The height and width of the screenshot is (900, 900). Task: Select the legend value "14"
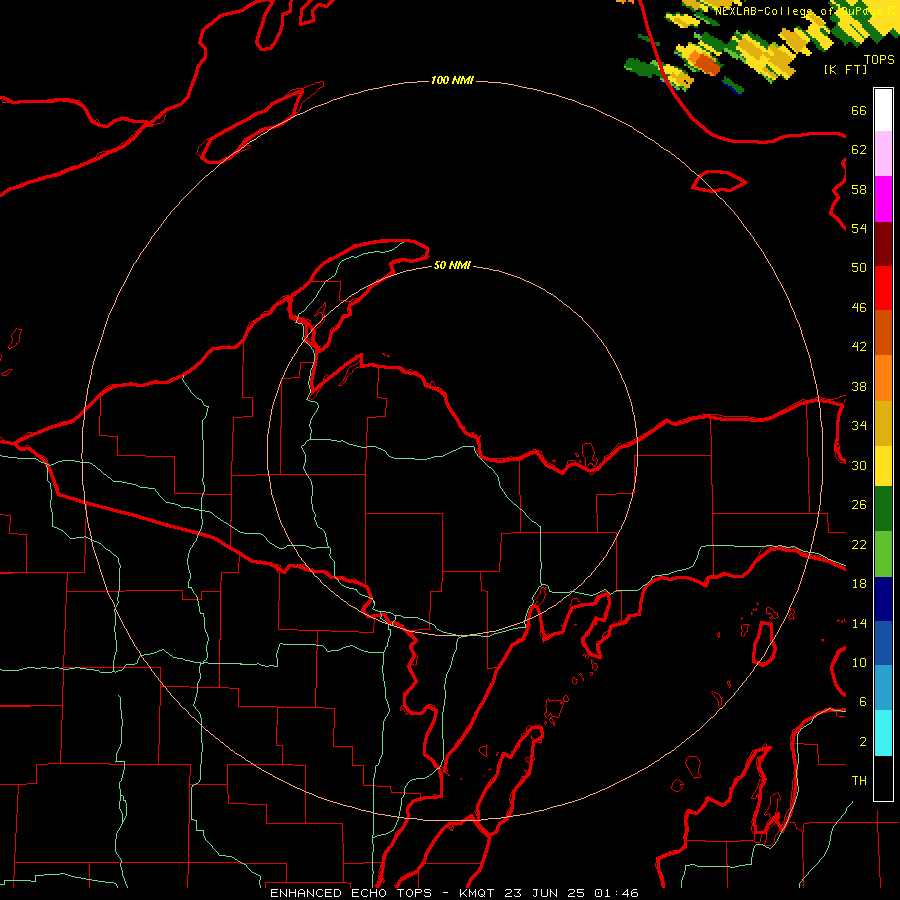click(859, 623)
